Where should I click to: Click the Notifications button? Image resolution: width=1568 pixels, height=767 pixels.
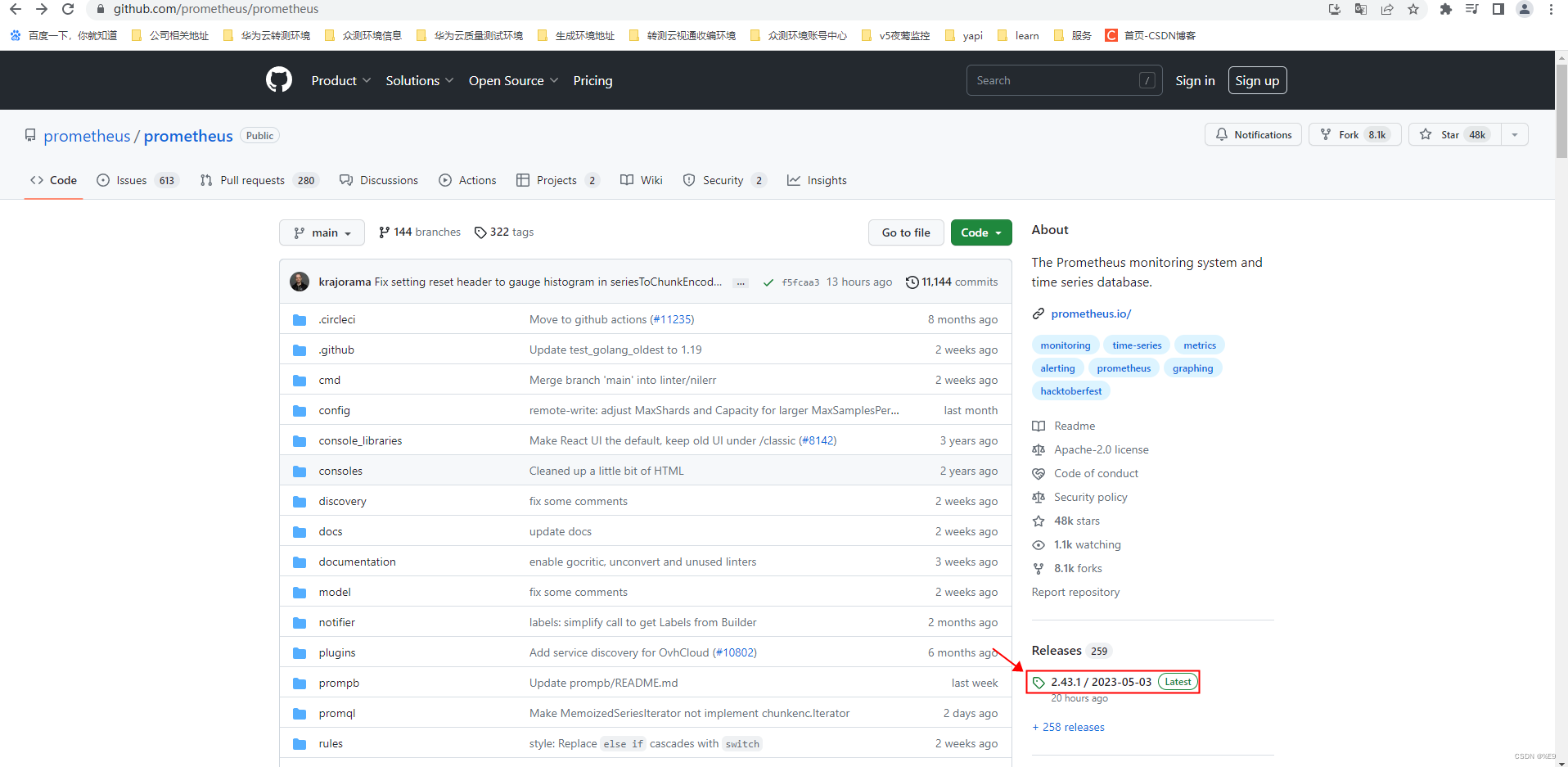pyautogui.click(x=1254, y=135)
